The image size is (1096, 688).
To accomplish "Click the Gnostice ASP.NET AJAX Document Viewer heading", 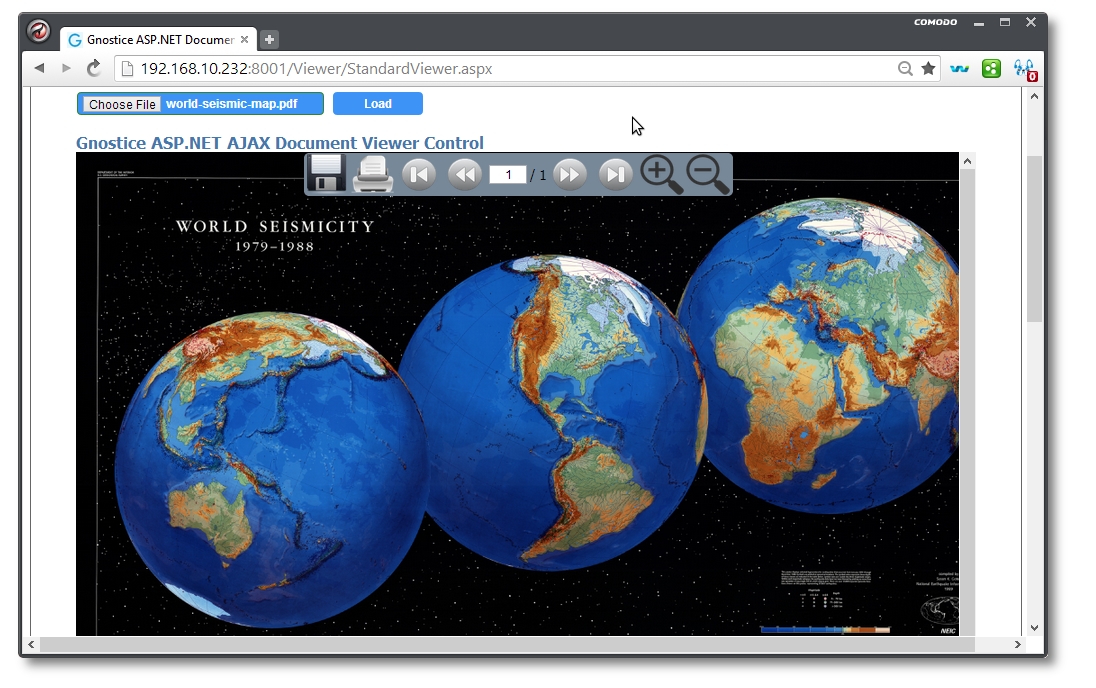I will [280, 143].
